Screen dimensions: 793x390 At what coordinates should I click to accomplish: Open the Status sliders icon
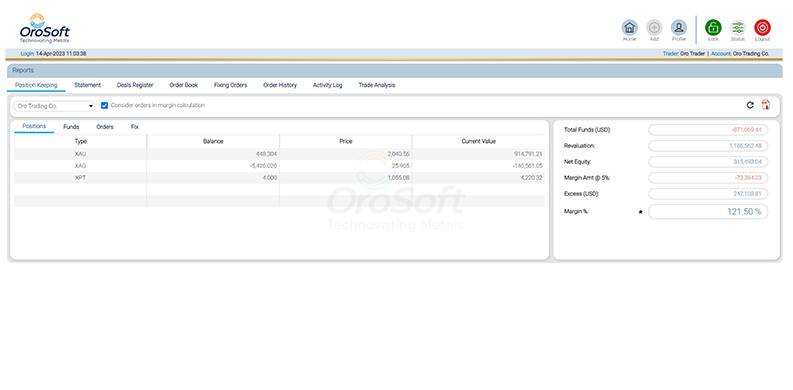pos(738,27)
